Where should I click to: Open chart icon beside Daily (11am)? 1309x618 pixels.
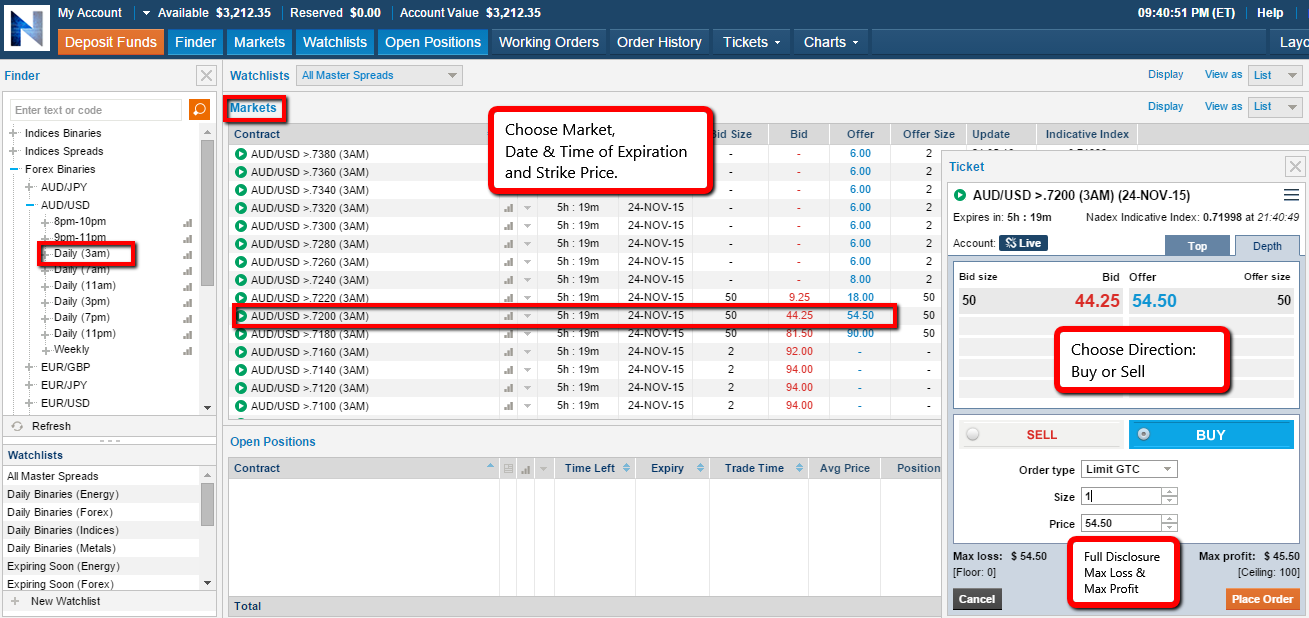coord(187,286)
